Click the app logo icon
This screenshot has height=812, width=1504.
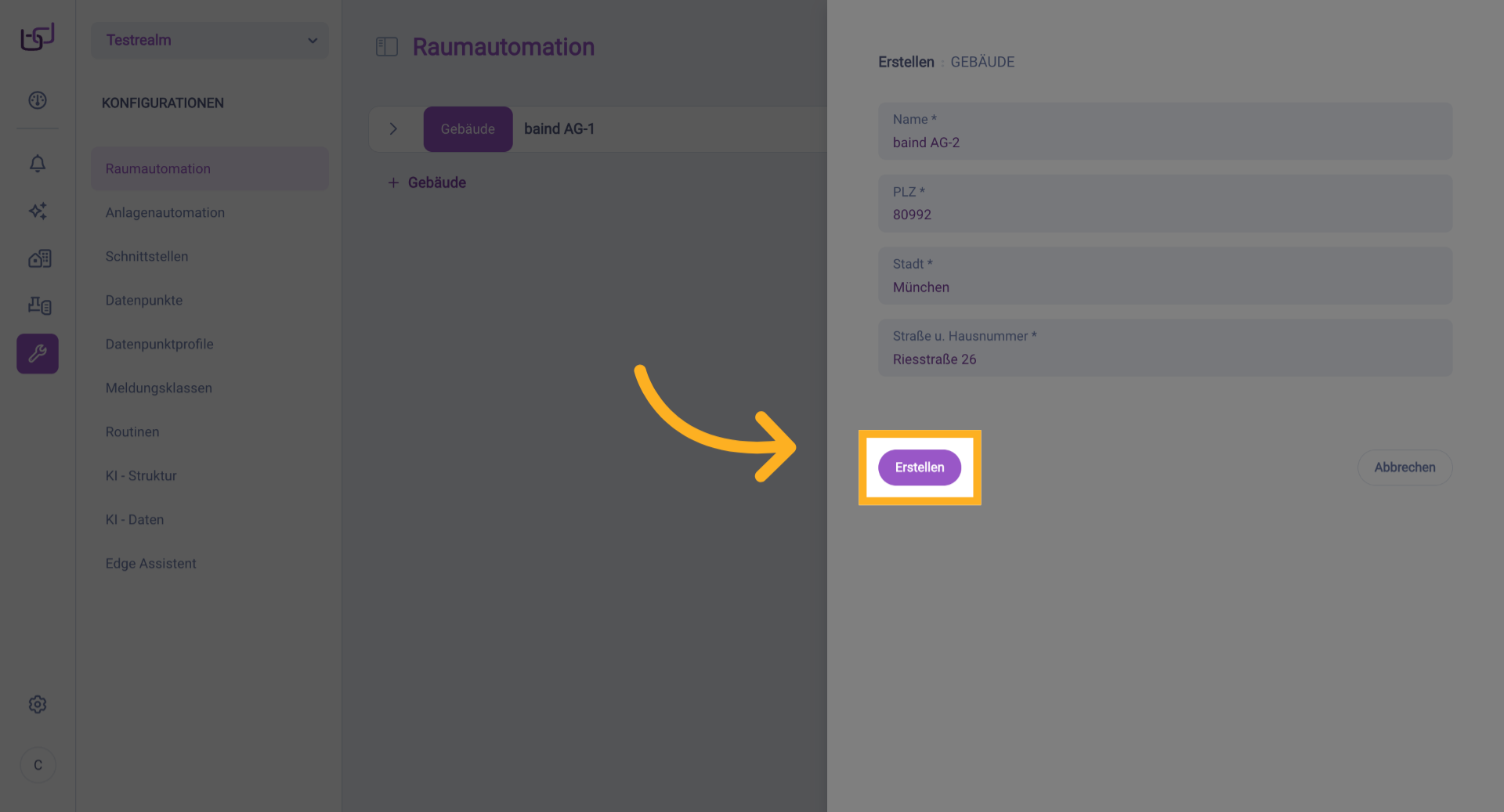click(x=38, y=37)
